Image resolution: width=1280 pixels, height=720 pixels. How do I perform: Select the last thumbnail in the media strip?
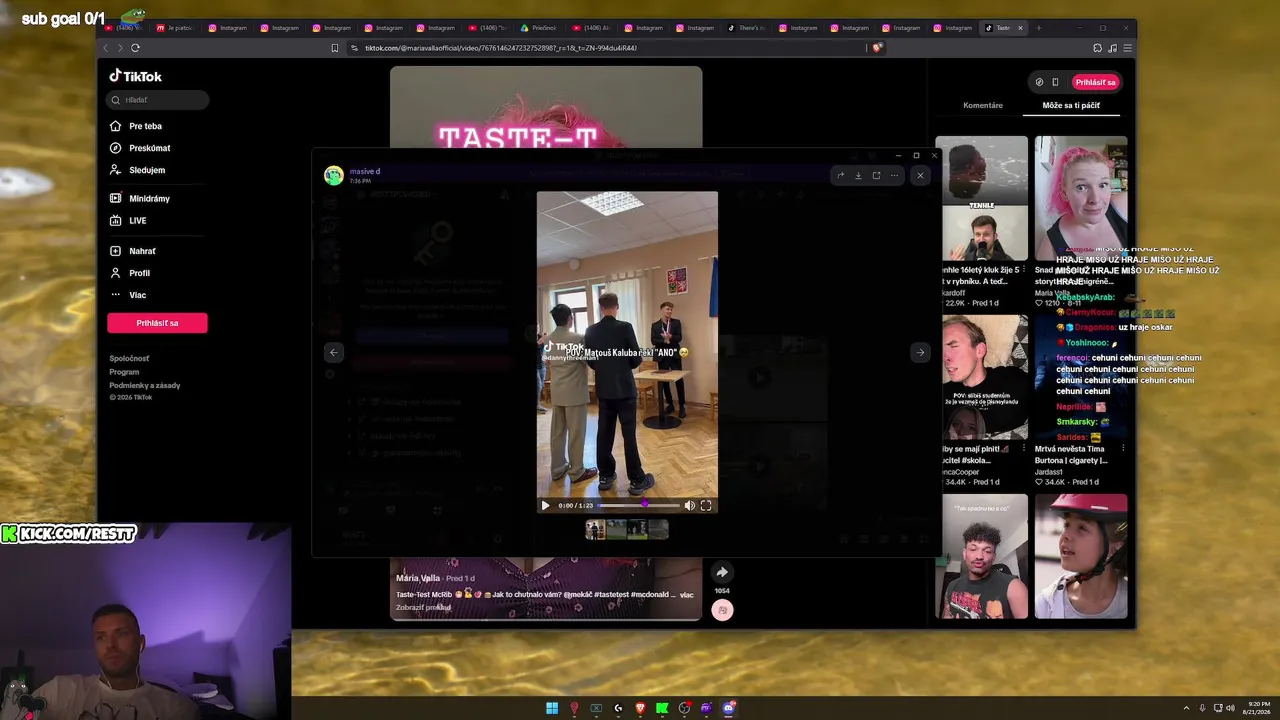657,530
